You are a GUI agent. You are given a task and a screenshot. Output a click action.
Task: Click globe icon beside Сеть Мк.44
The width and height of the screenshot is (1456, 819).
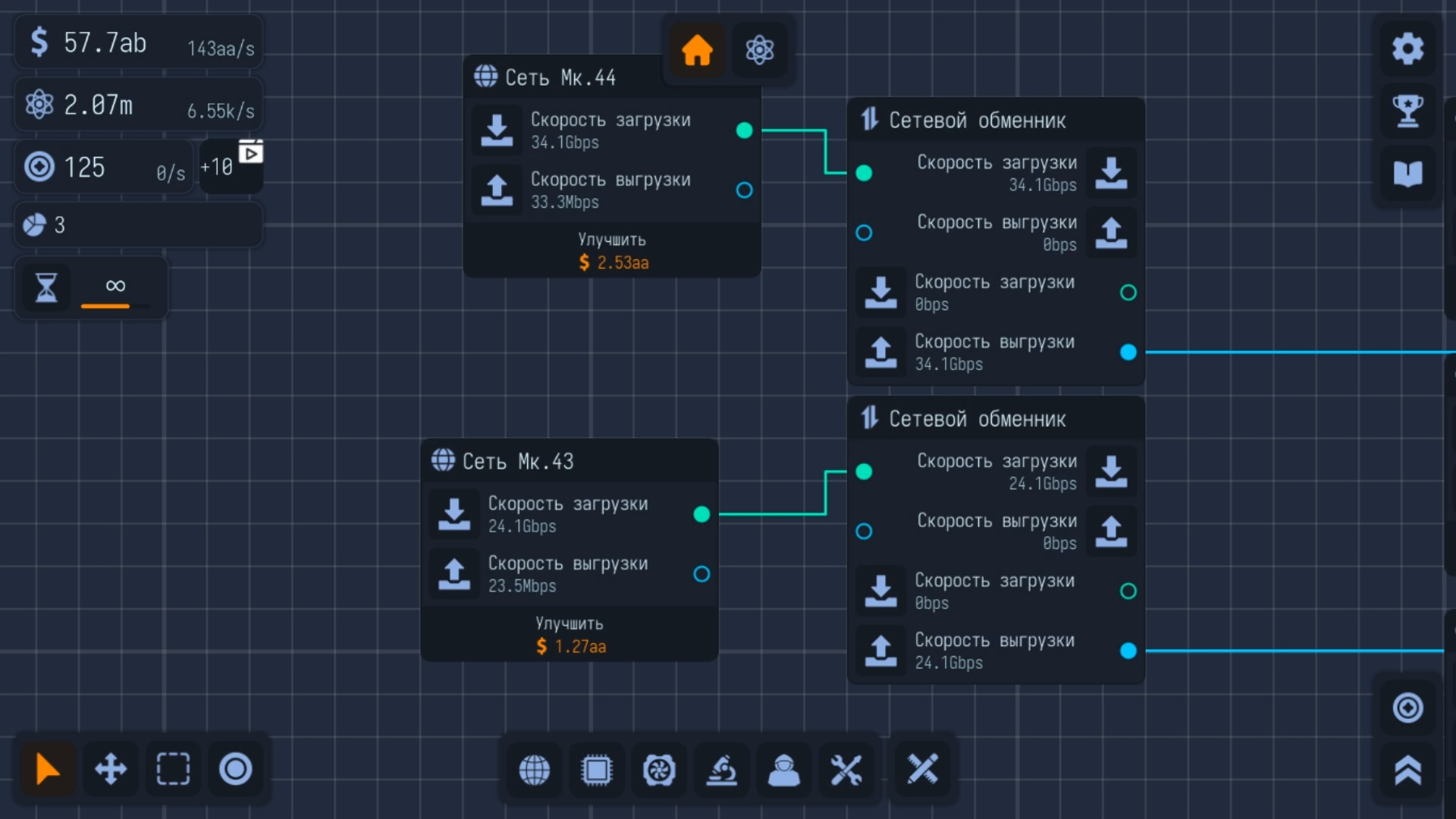point(485,76)
